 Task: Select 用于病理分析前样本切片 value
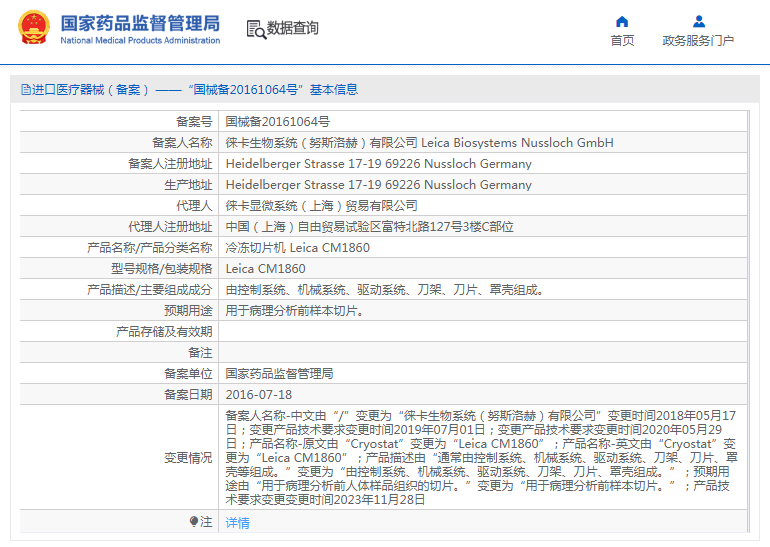(x=295, y=311)
